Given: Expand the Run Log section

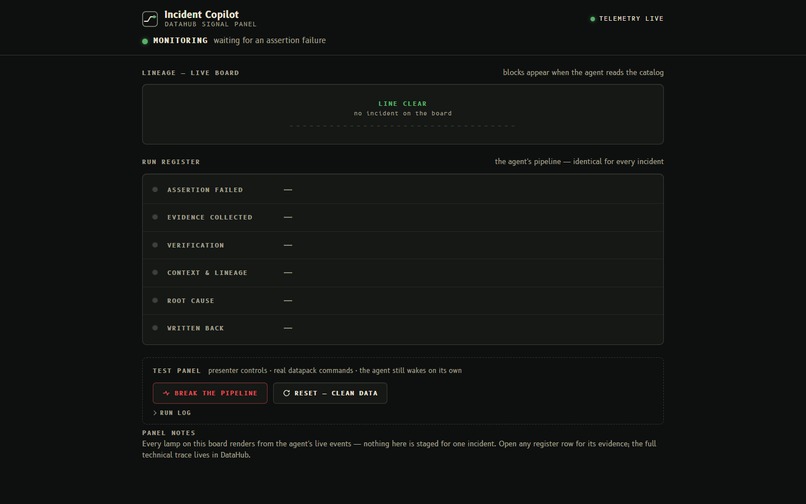Looking at the screenshot, I should point(172,412).
